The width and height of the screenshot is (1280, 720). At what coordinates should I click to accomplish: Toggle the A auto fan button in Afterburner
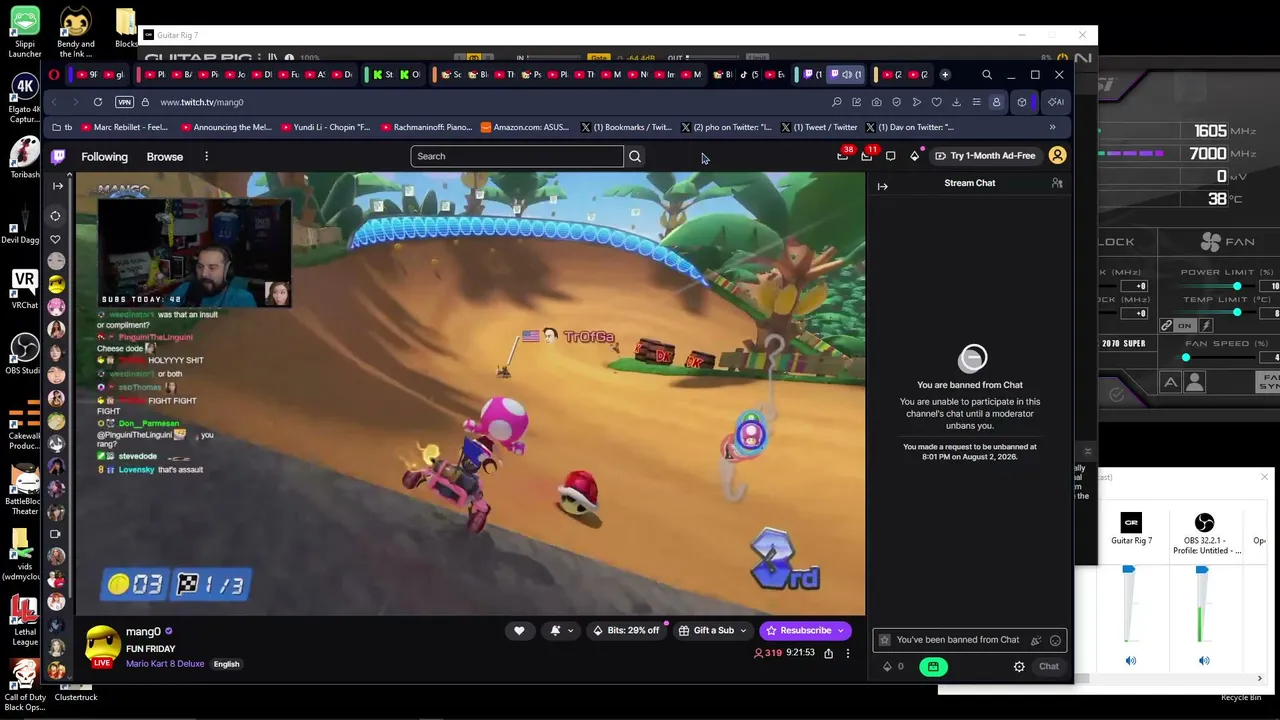click(1171, 382)
